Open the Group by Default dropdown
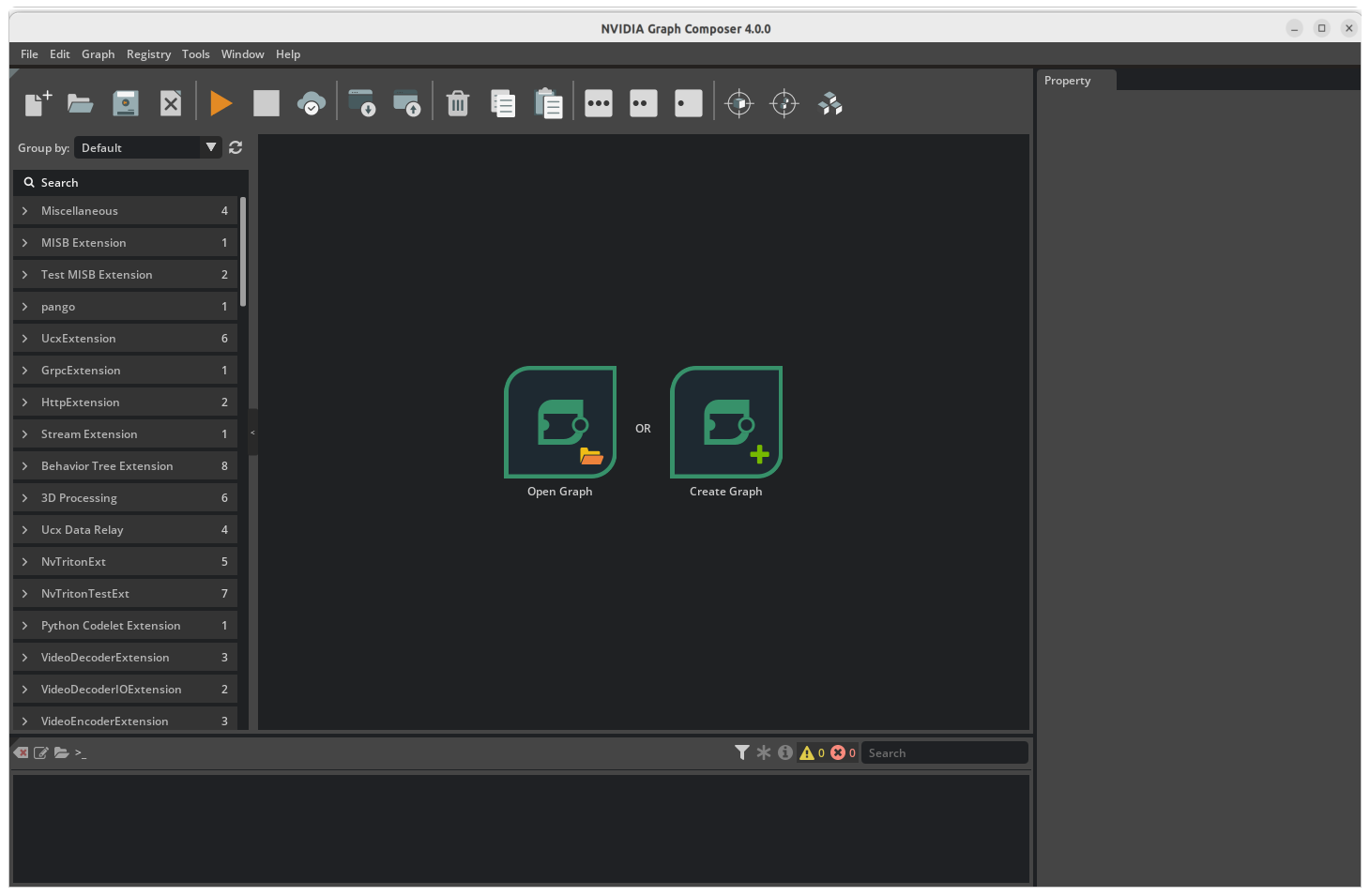The height and width of the screenshot is (896, 1370). (148, 147)
